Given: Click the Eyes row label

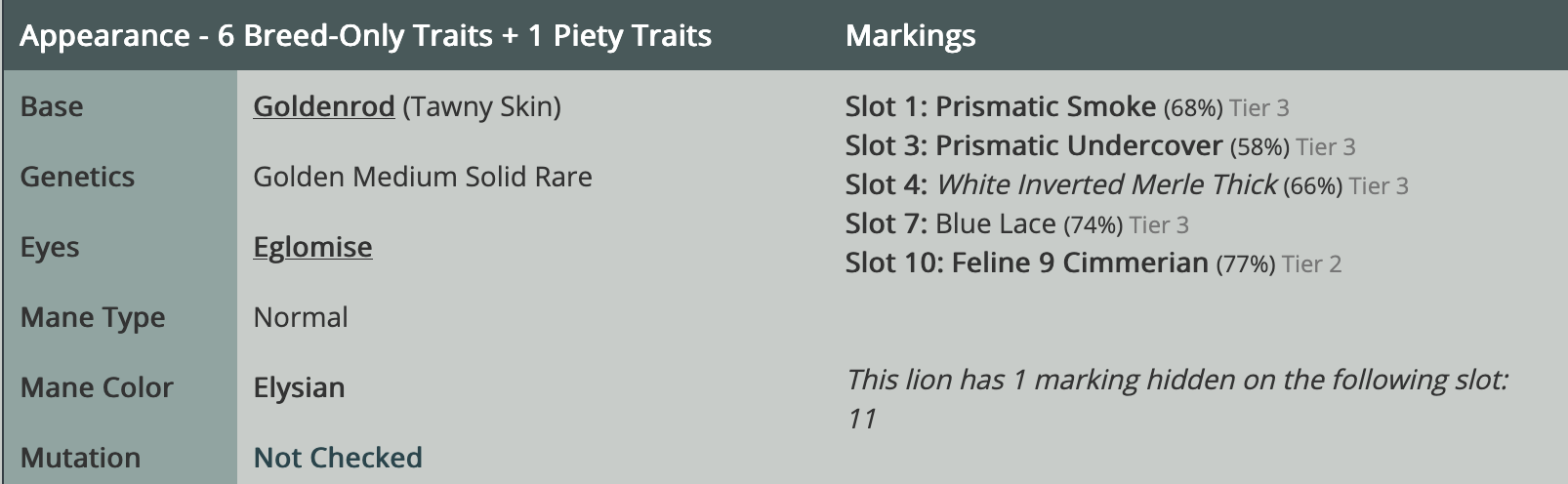Looking at the screenshot, I should [x=50, y=247].
